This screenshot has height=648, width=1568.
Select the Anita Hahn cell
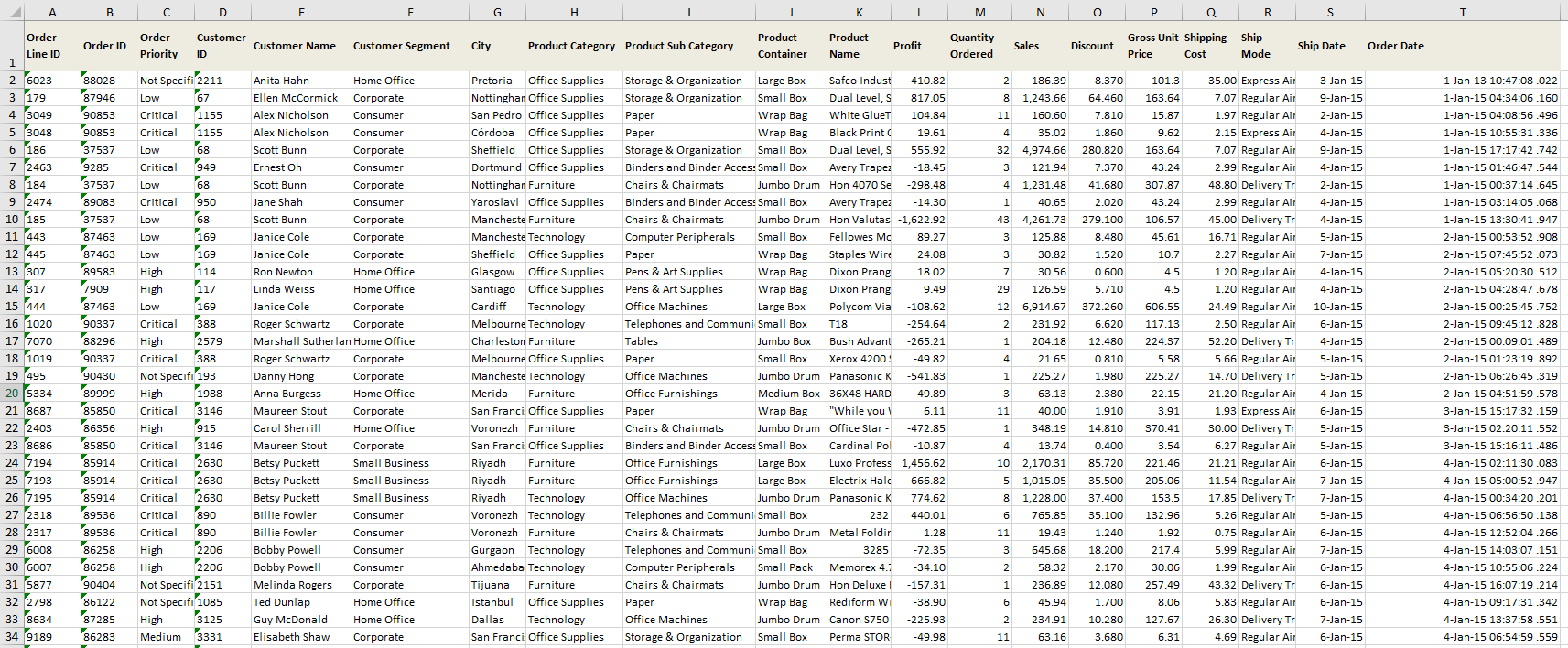click(x=282, y=81)
